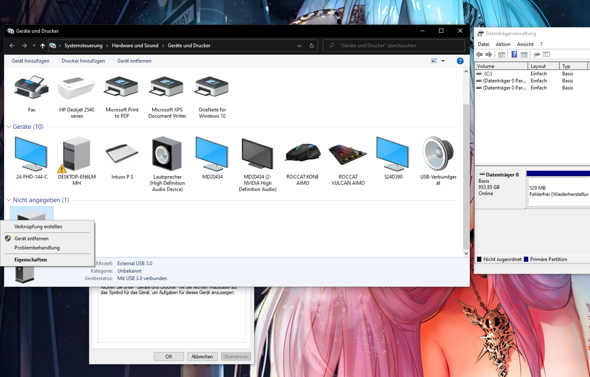The image size is (590, 377).
Task: Click the Layout column header
Action: pyautogui.click(x=543, y=66)
